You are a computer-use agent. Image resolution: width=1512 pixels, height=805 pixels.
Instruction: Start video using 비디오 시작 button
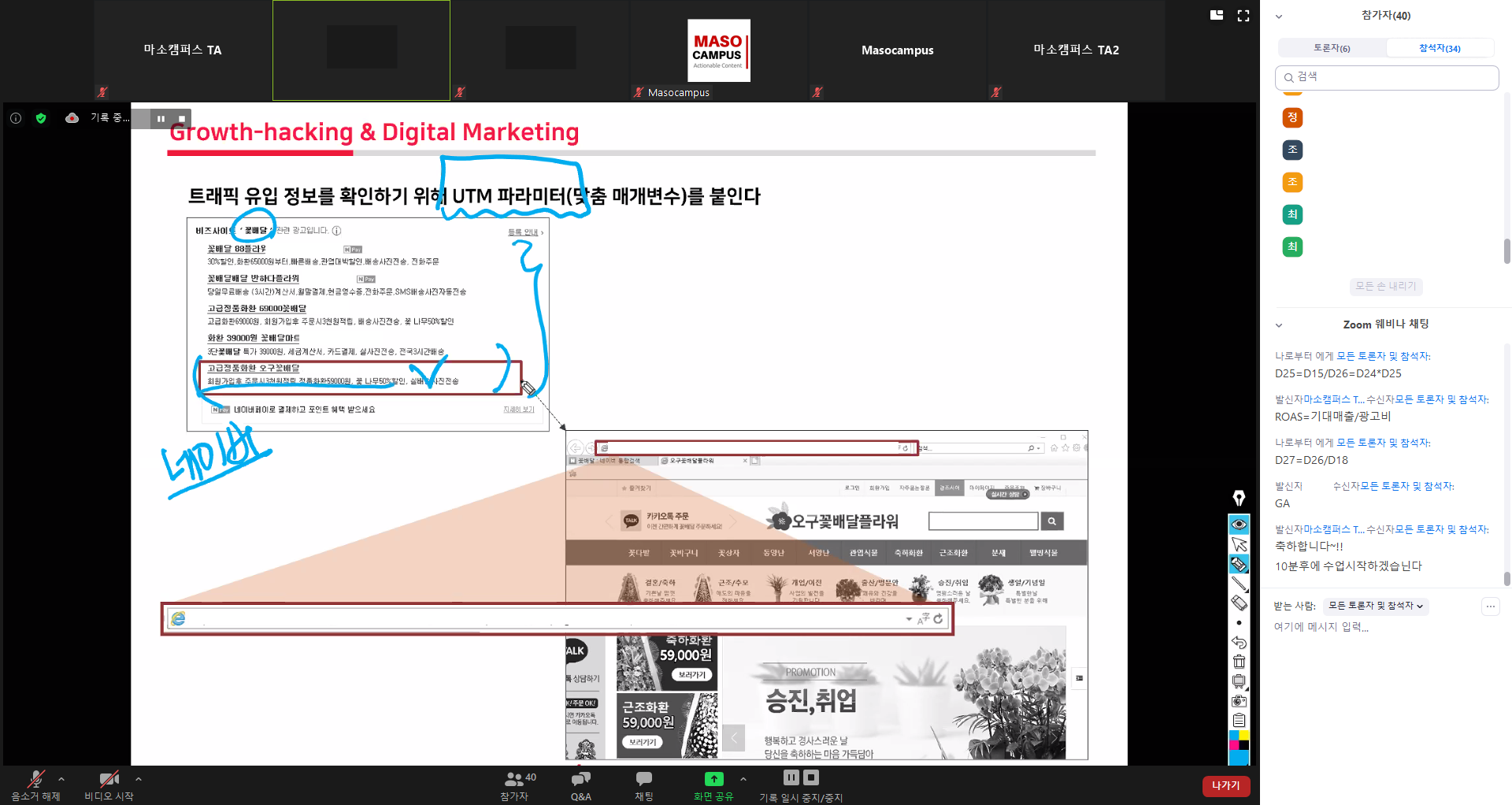(x=109, y=785)
